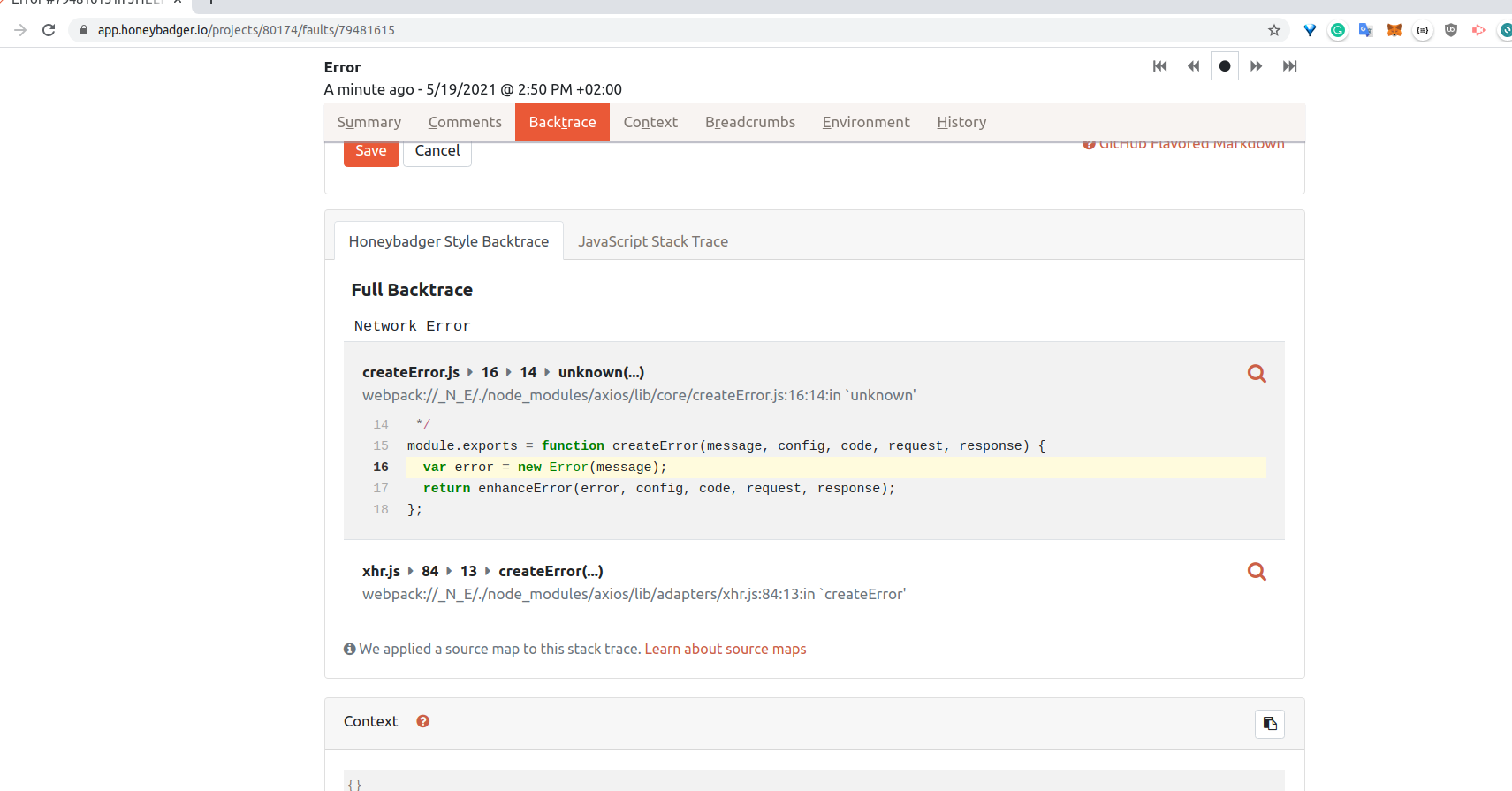Switch to JavaScript Stack Trace tab
This screenshot has height=791, width=1512.
coord(653,241)
